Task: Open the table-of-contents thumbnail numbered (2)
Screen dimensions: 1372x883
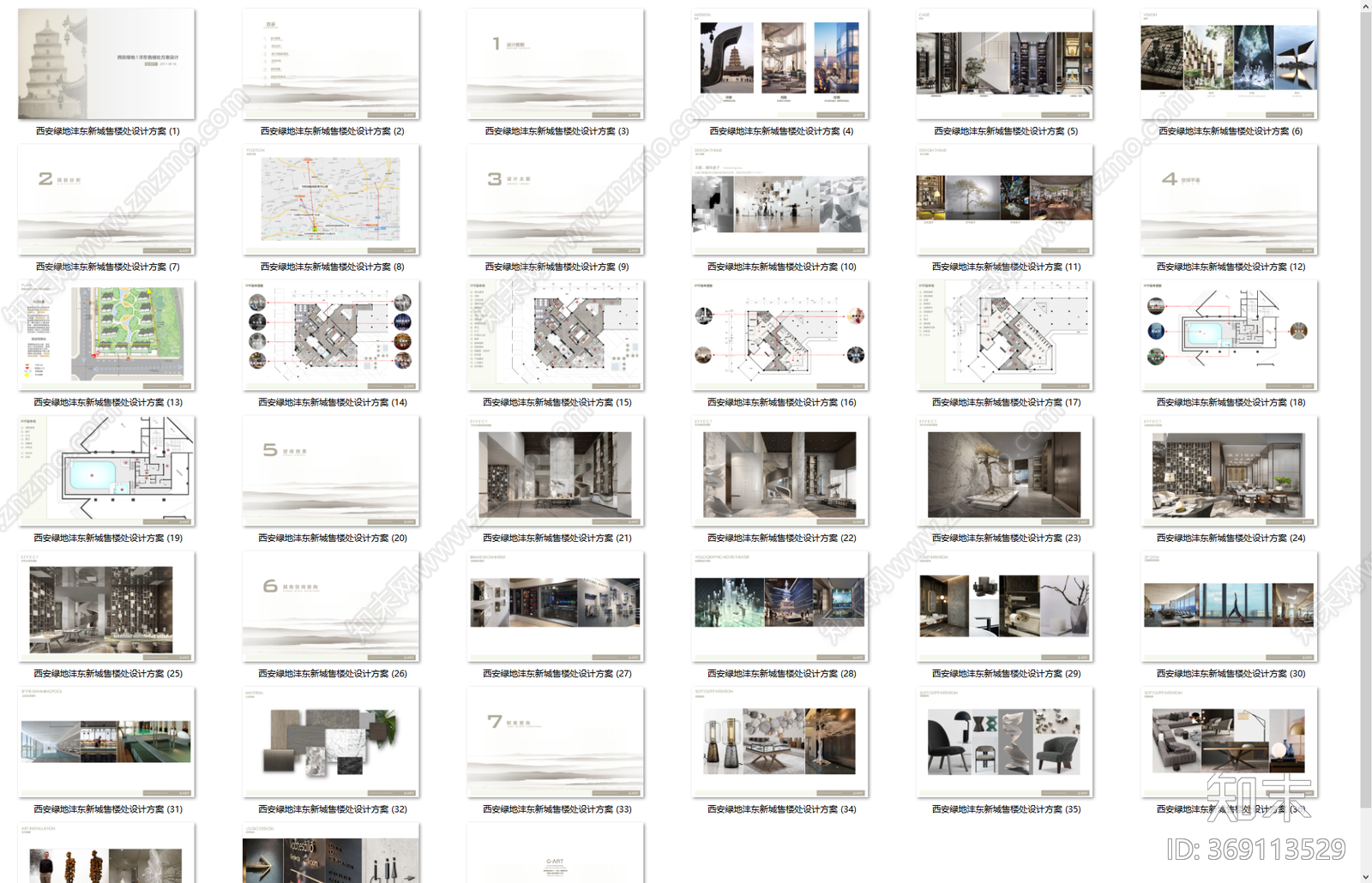Action: click(x=331, y=64)
